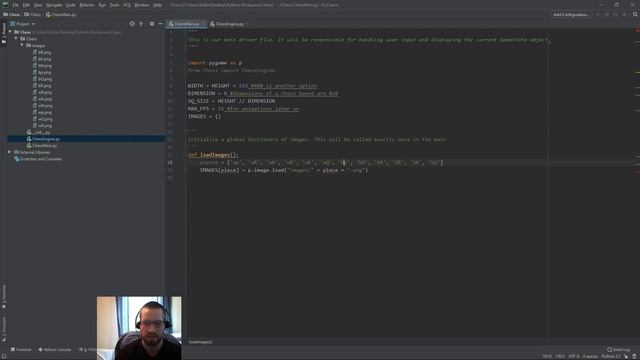
Task: Click the expand/collapse all icon in the Project panel
Action: click(141, 24)
